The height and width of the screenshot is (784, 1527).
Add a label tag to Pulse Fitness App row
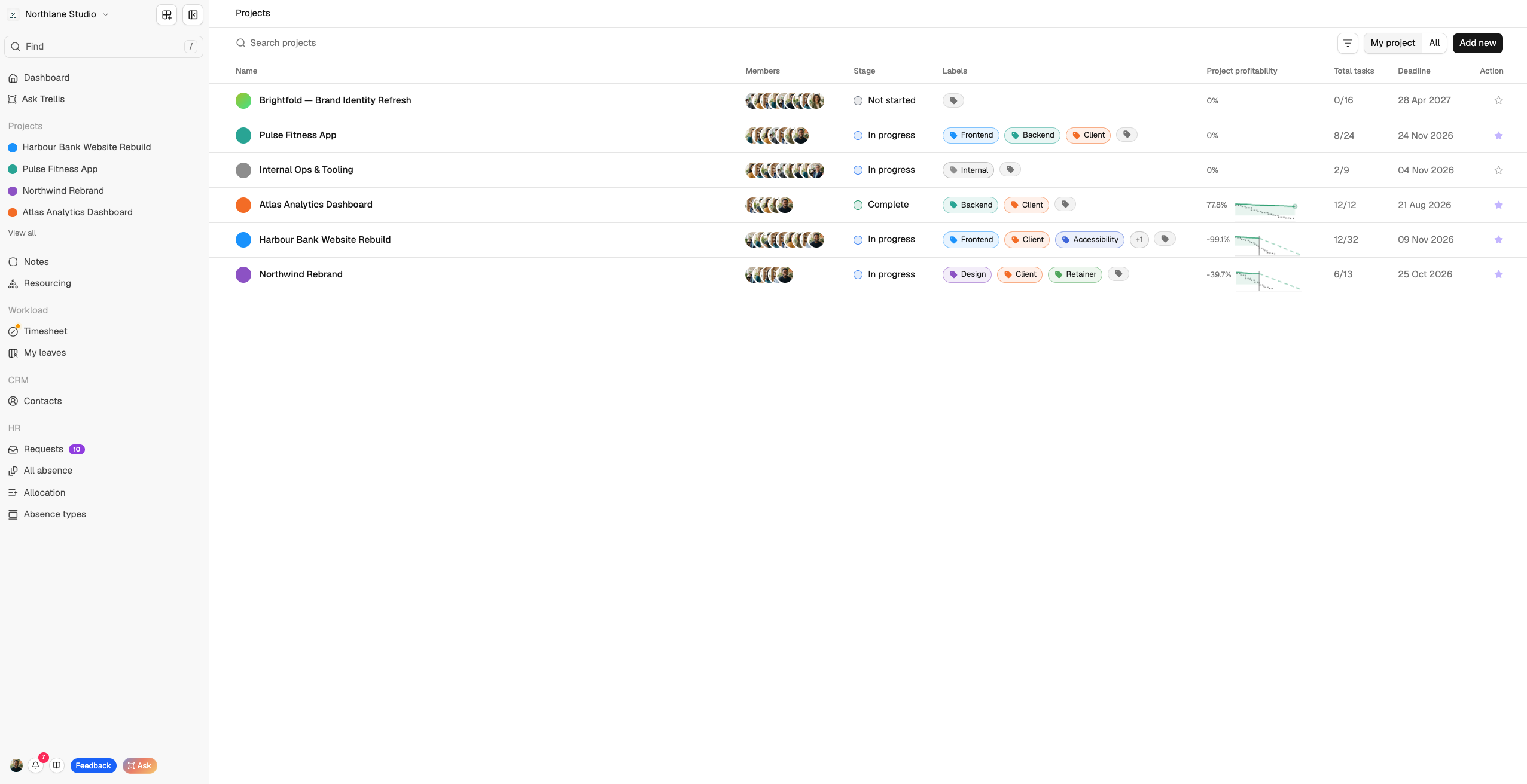click(1127, 135)
